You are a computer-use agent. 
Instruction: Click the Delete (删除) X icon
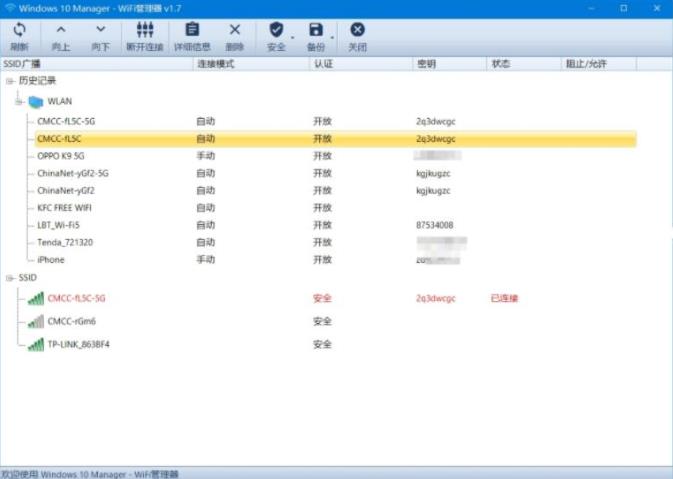click(x=234, y=30)
